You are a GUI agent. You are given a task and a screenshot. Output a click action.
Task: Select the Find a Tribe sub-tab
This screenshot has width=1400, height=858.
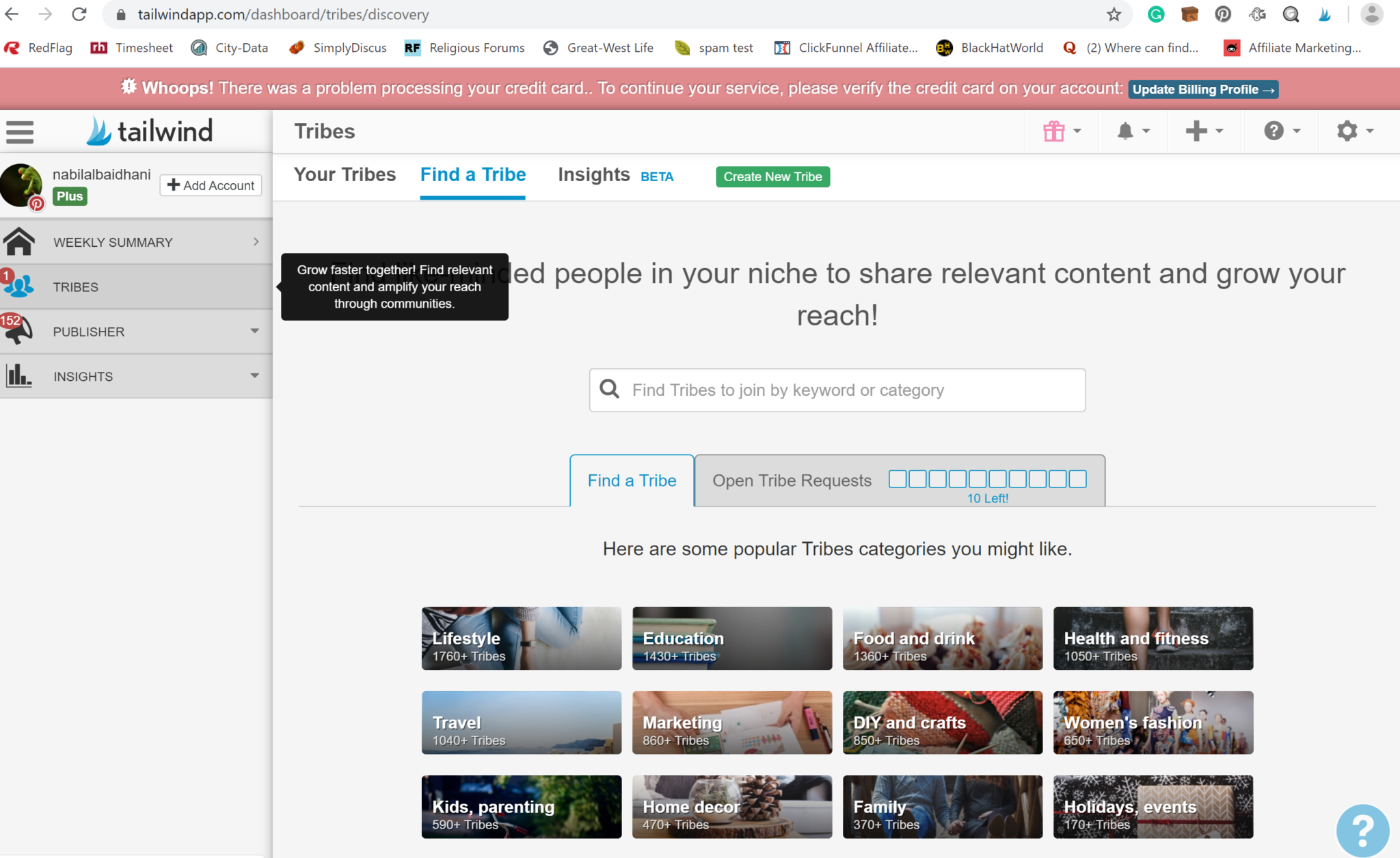coord(632,481)
